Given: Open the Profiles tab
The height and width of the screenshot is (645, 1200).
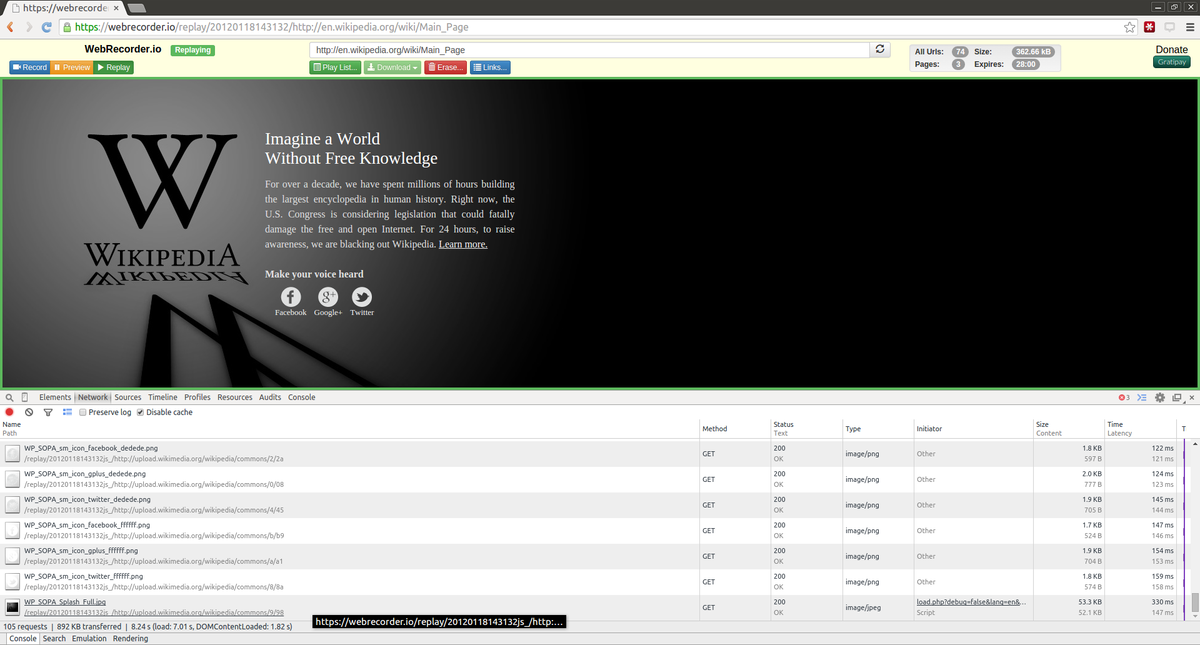Looking at the screenshot, I should (197, 397).
